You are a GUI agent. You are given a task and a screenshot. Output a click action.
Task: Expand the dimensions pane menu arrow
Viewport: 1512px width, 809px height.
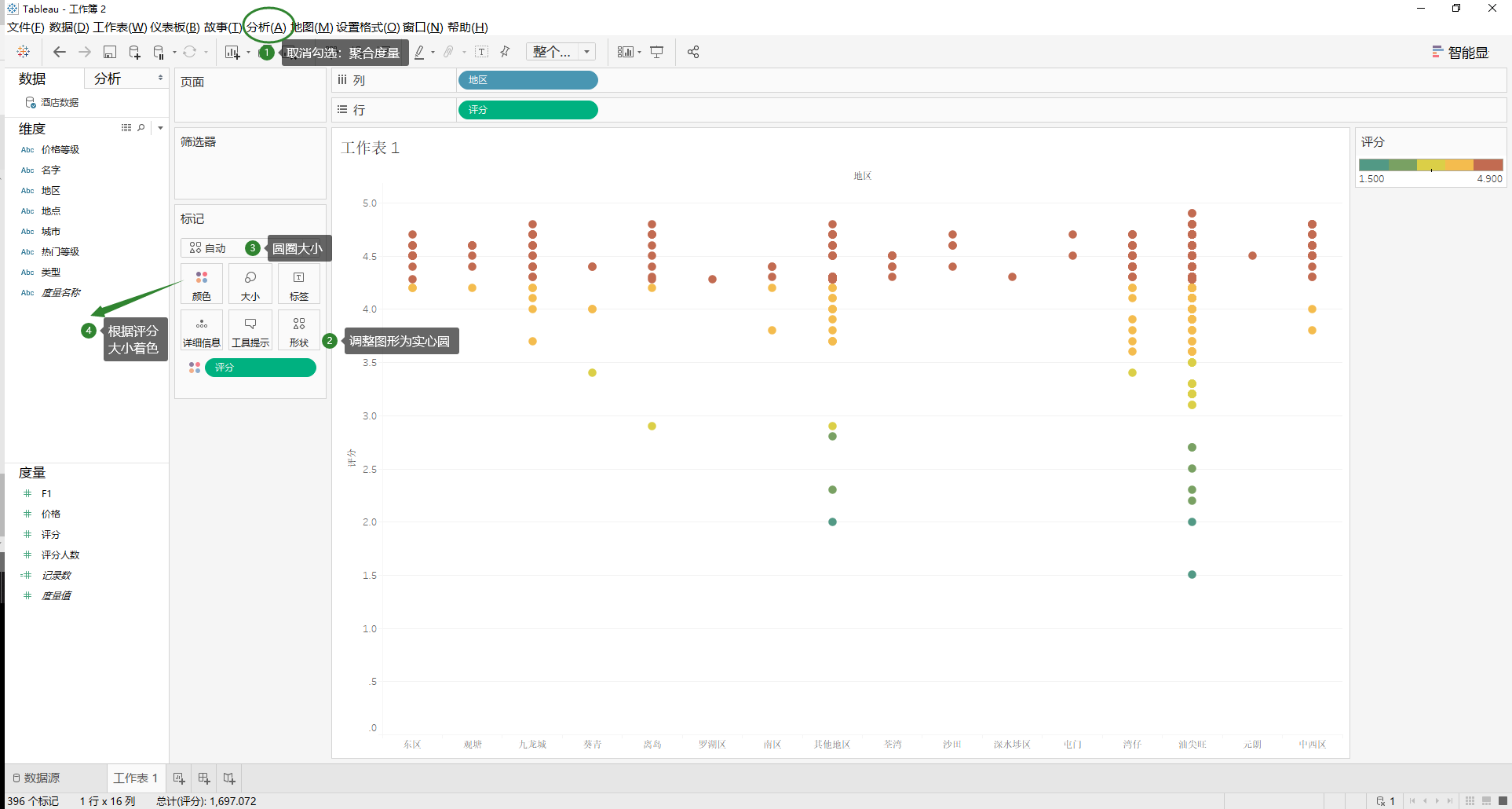pyautogui.click(x=160, y=128)
